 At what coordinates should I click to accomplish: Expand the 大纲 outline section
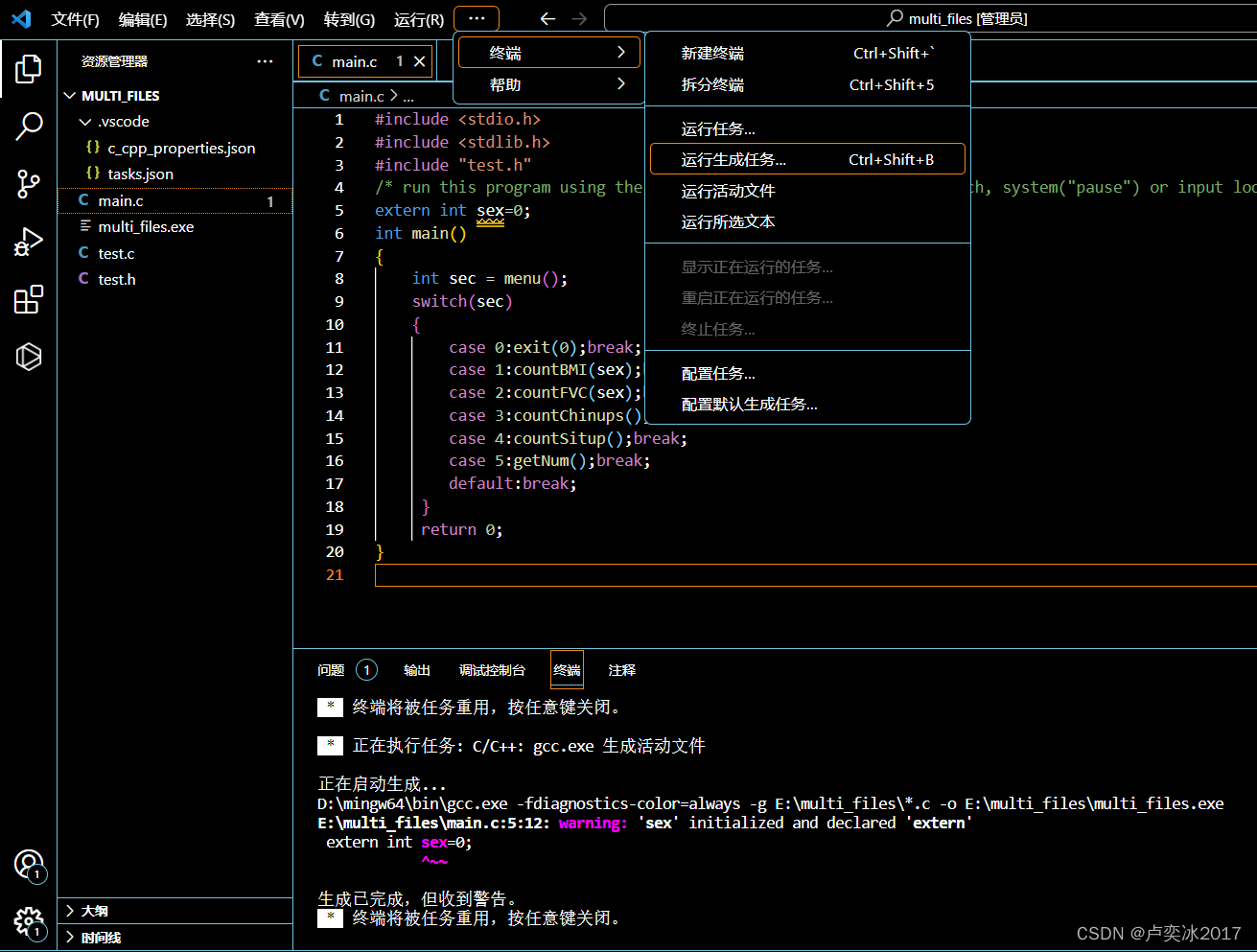[x=70, y=911]
